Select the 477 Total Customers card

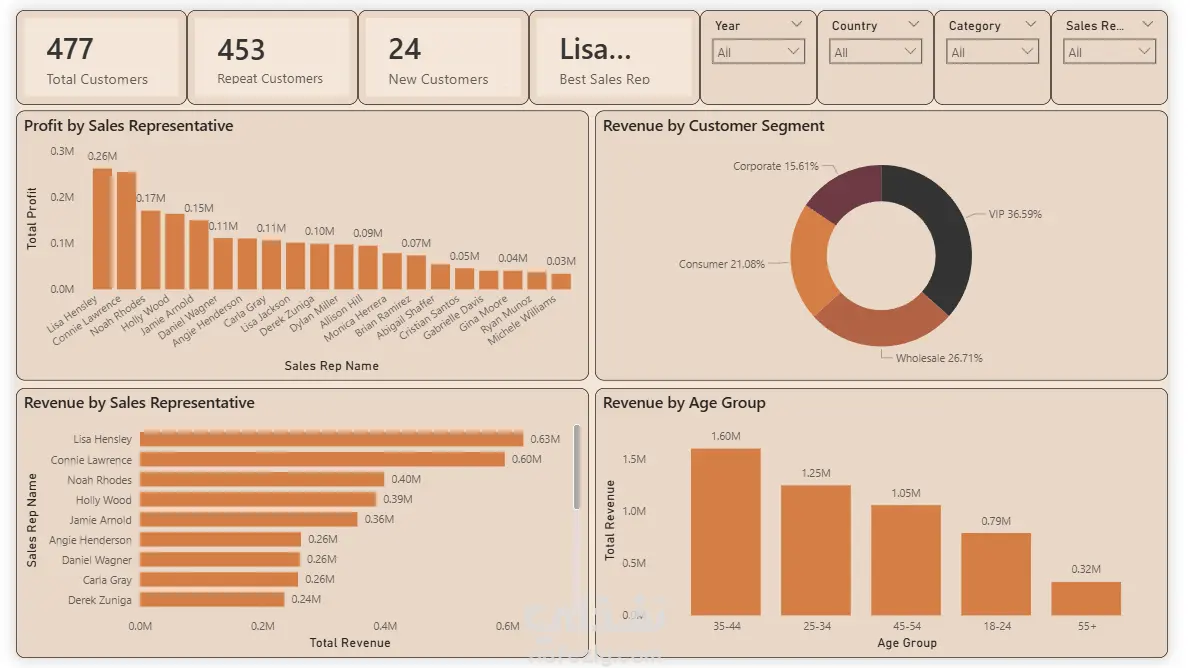point(102,58)
